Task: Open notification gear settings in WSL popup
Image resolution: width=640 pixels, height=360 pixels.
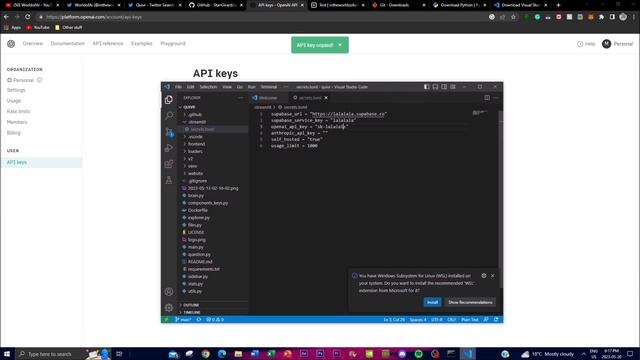Action: [x=484, y=276]
